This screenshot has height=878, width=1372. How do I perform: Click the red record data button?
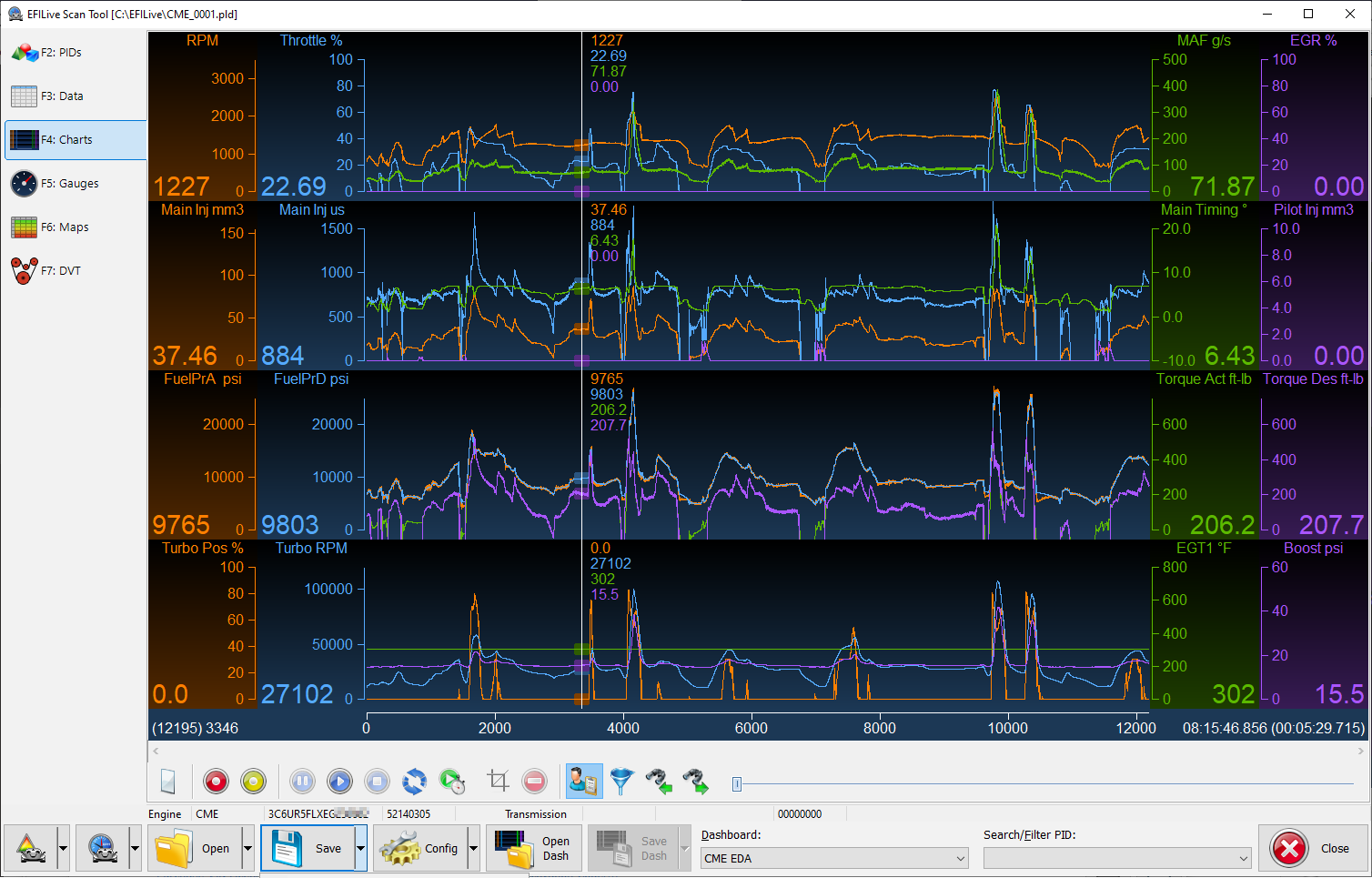pyautogui.click(x=216, y=782)
